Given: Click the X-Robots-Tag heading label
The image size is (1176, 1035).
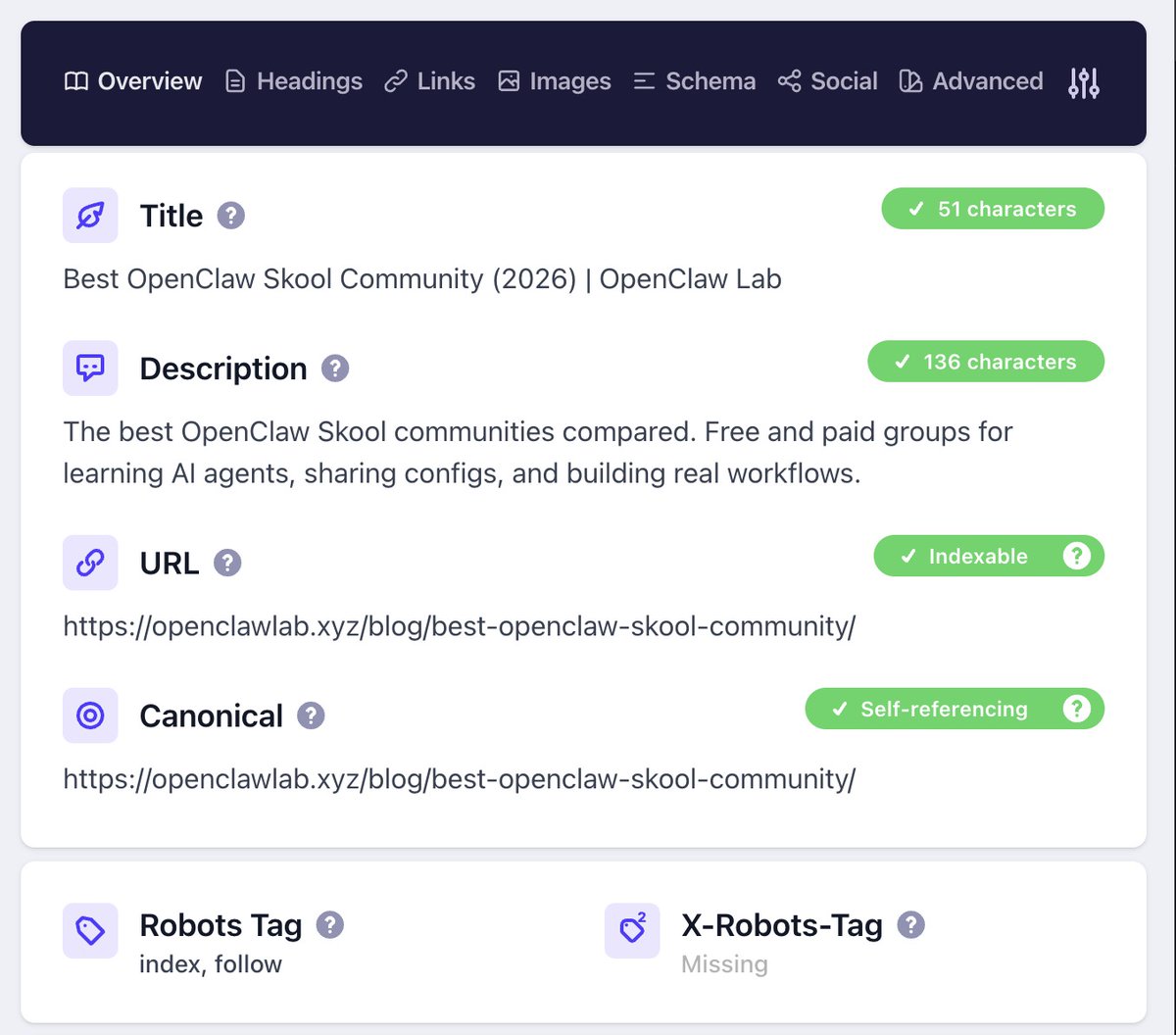Looking at the screenshot, I should coord(782,925).
